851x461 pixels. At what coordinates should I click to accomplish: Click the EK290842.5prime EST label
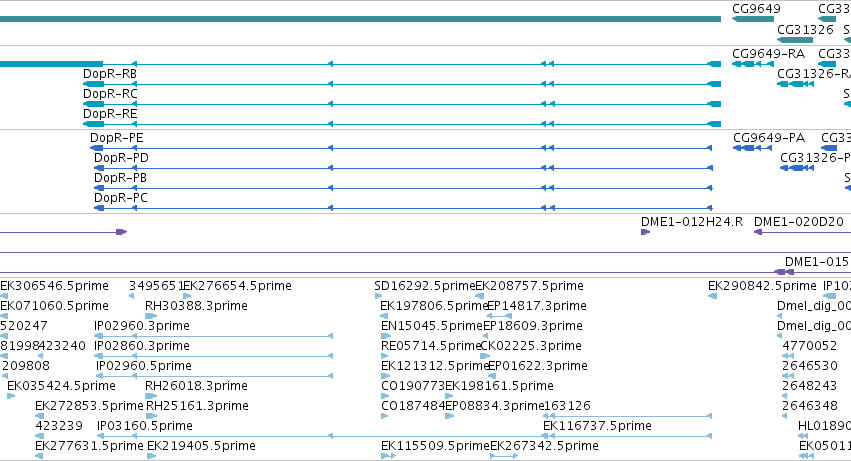point(762,286)
